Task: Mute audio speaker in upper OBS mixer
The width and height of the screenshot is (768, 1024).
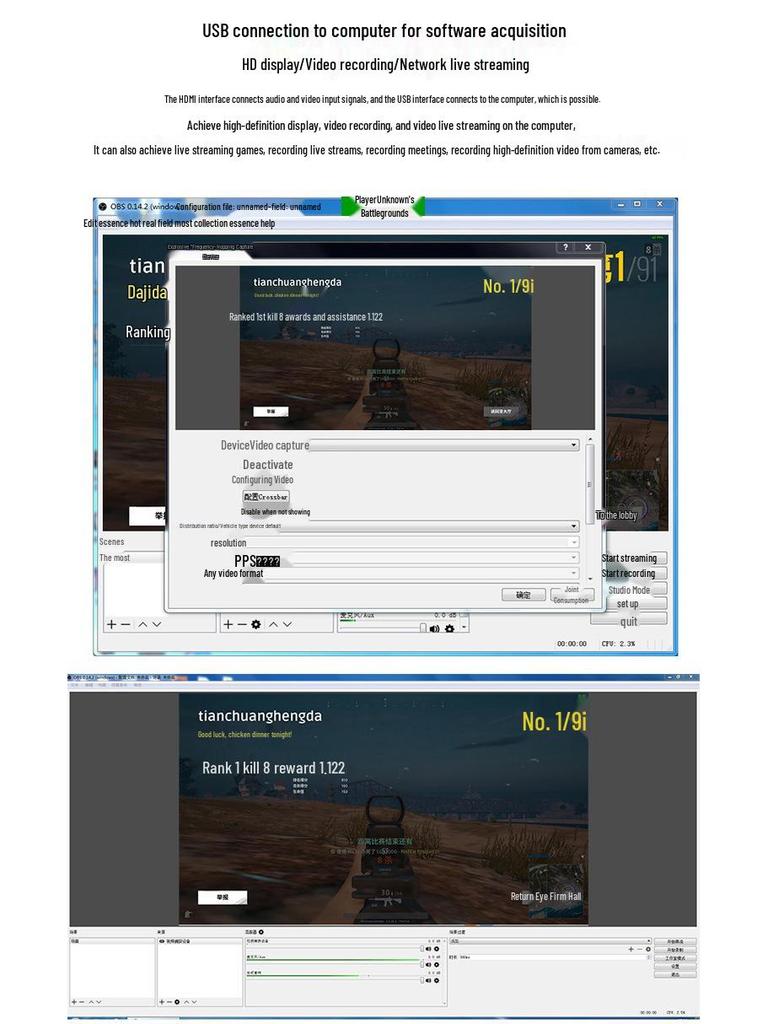Action: [434, 628]
